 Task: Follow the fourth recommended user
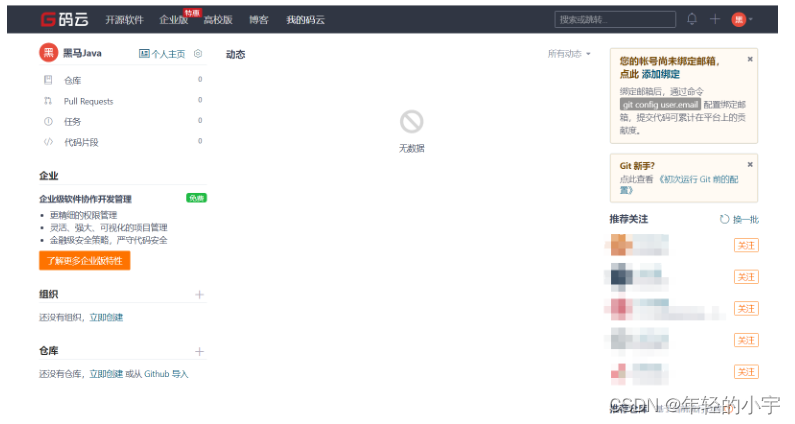[746, 340]
